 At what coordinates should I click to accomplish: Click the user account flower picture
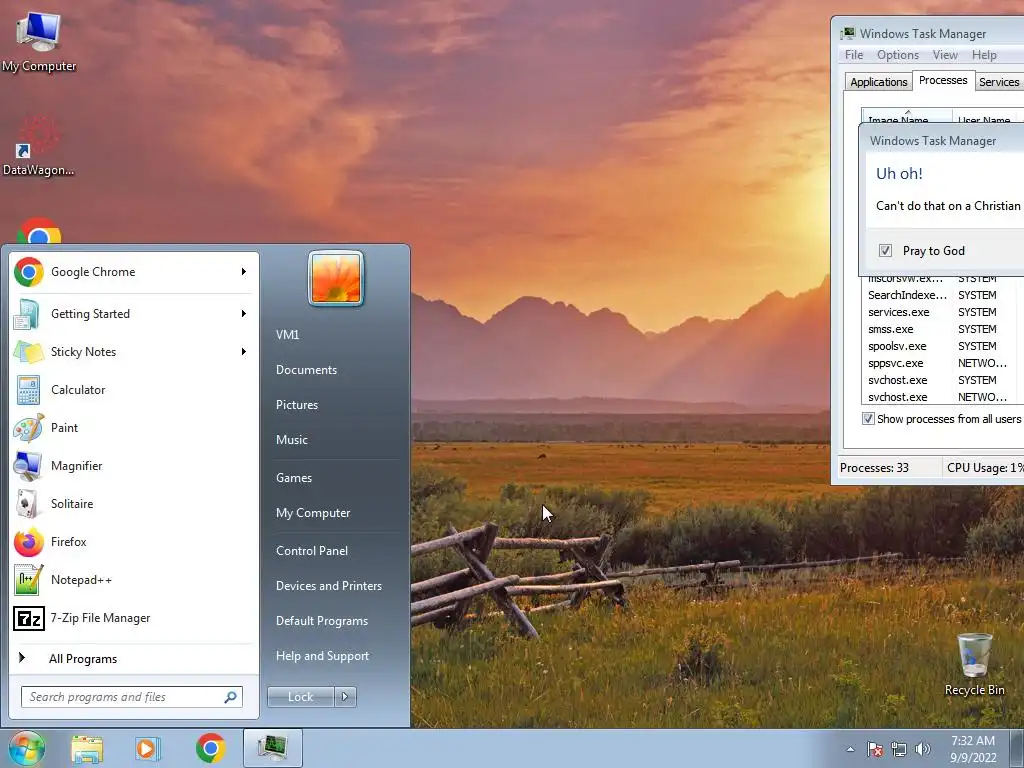336,278
